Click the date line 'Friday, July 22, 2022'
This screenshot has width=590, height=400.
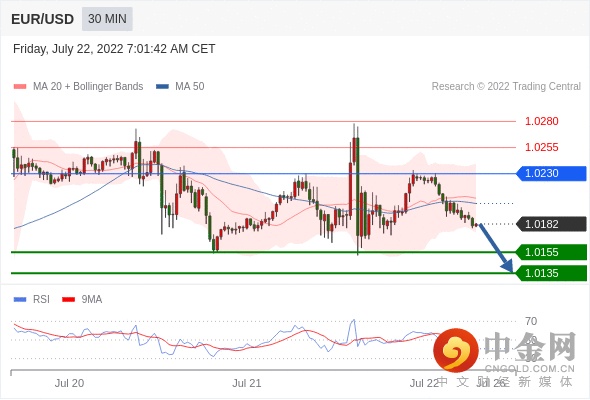(114, 49)
